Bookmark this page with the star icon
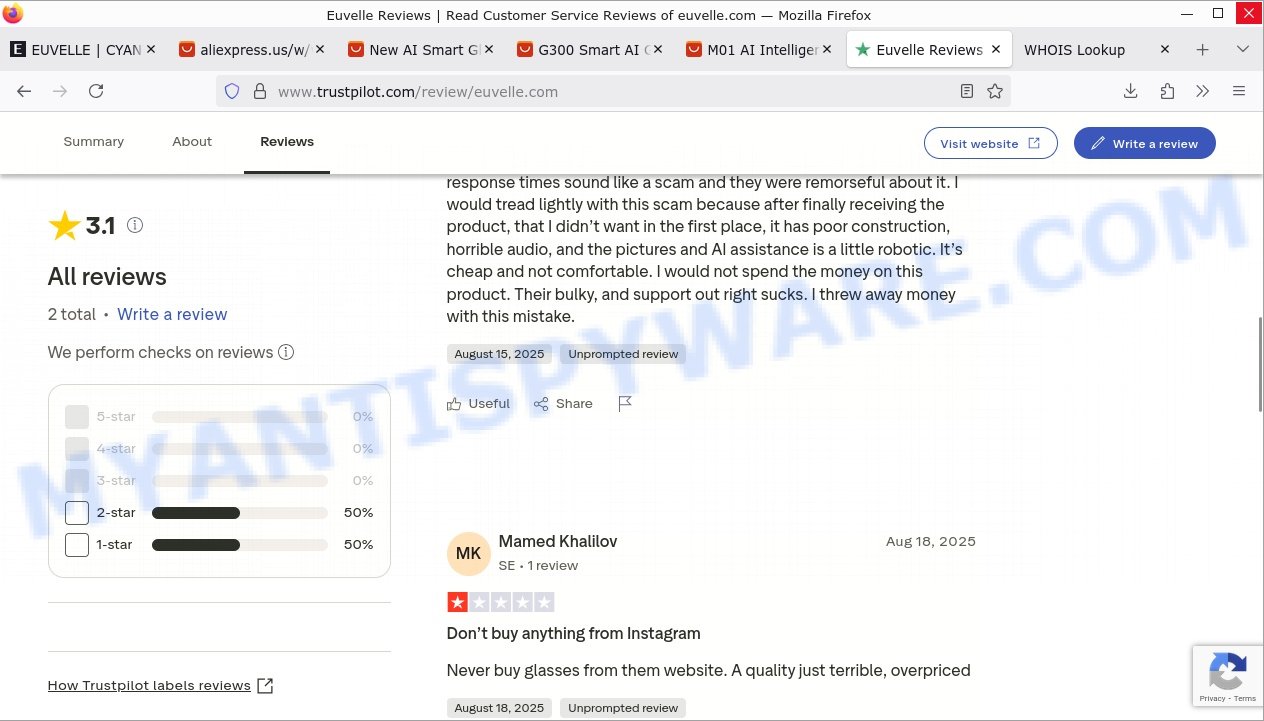The image size is (1264, 721). pyautogui.click(x=995, y=91)
